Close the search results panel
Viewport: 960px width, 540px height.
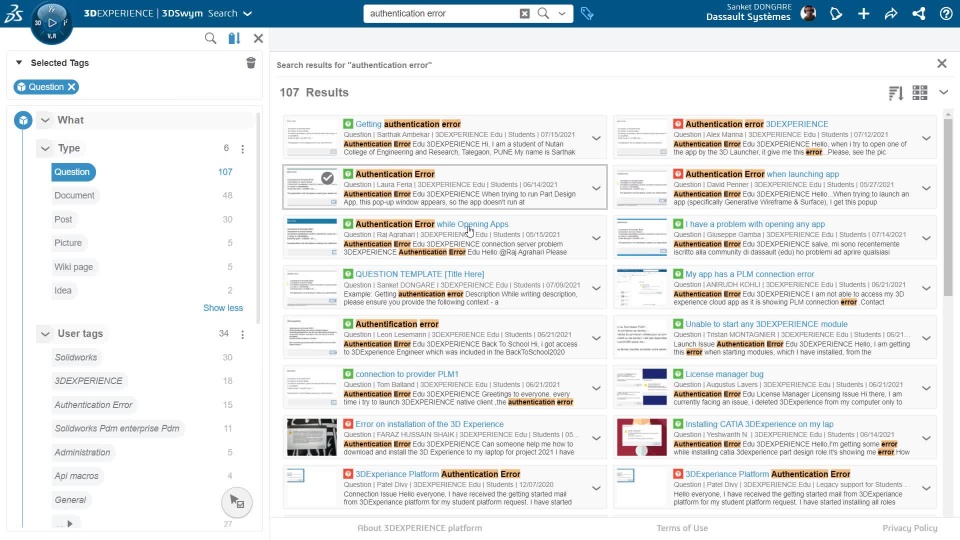coord(942,64)
